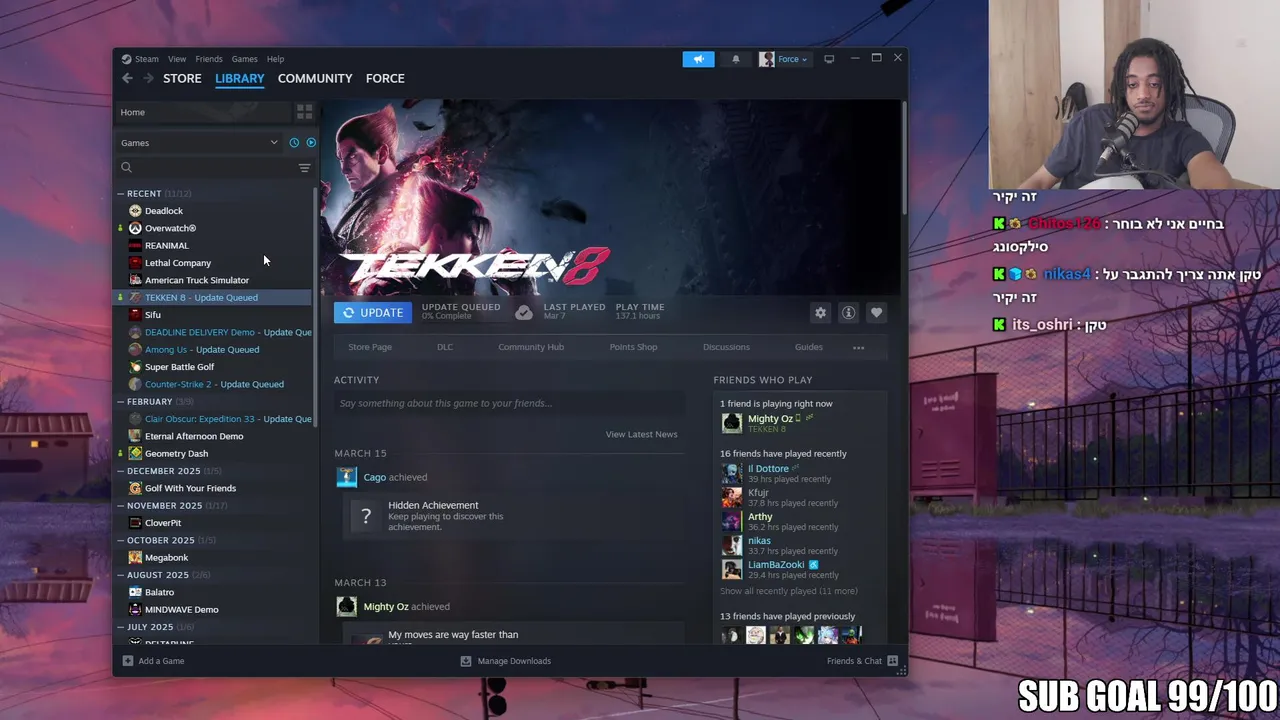Click the Cago activity avatar
The image size is (1280, 720).
346,477
